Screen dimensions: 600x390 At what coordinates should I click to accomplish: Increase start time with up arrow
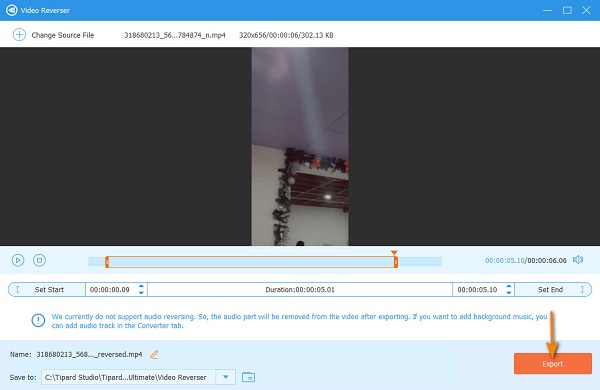[x=141, y=286]
